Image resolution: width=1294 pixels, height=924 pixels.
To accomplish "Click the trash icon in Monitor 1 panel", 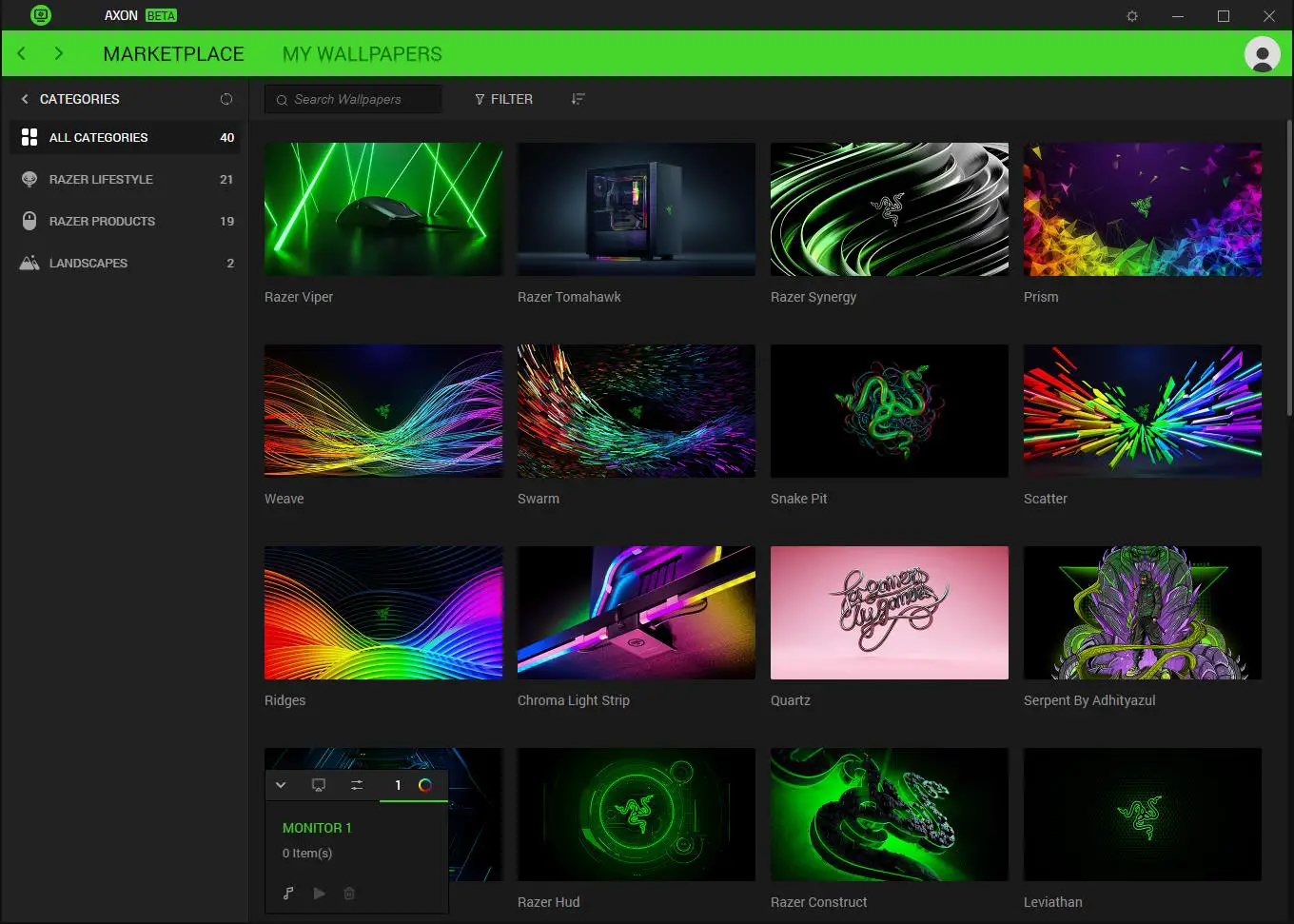I will [349, 894].
